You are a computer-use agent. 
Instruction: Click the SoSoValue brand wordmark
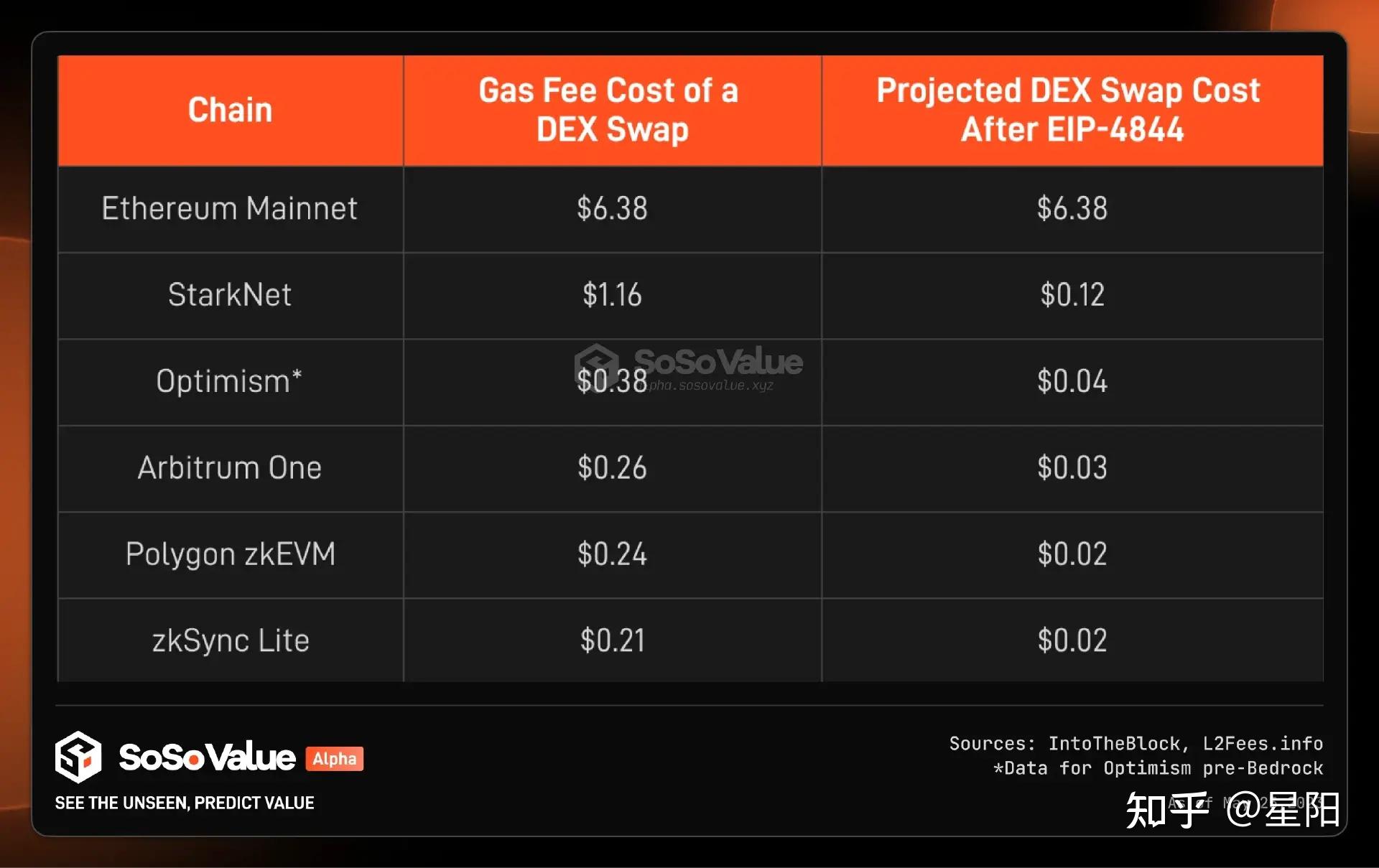(207, 757)
